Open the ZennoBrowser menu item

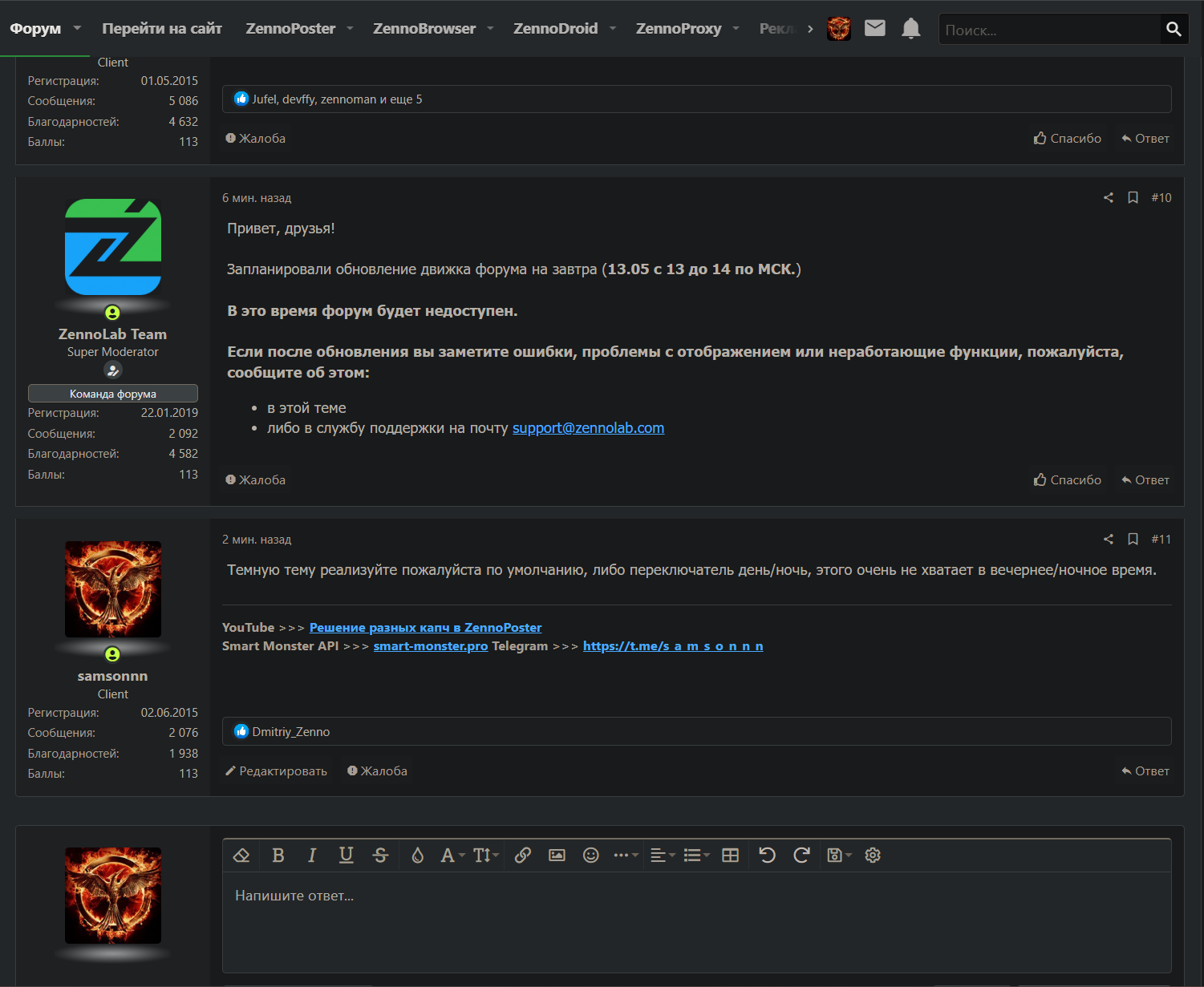424,28
